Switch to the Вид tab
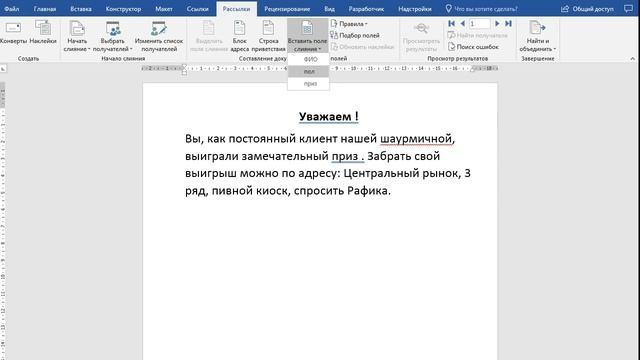640x360 pixels. click(329, 9)
